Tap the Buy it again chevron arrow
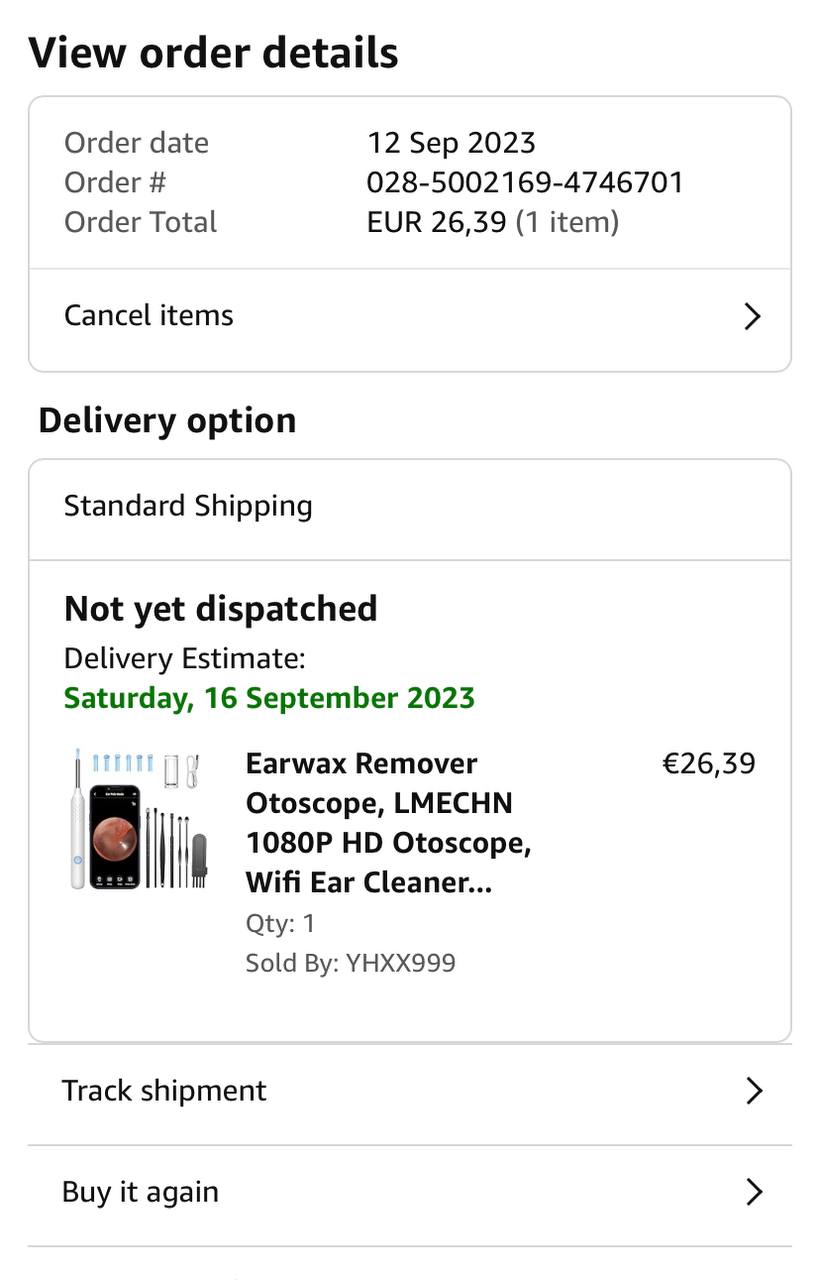The image size is (820, 1280). coord(754,1192)
